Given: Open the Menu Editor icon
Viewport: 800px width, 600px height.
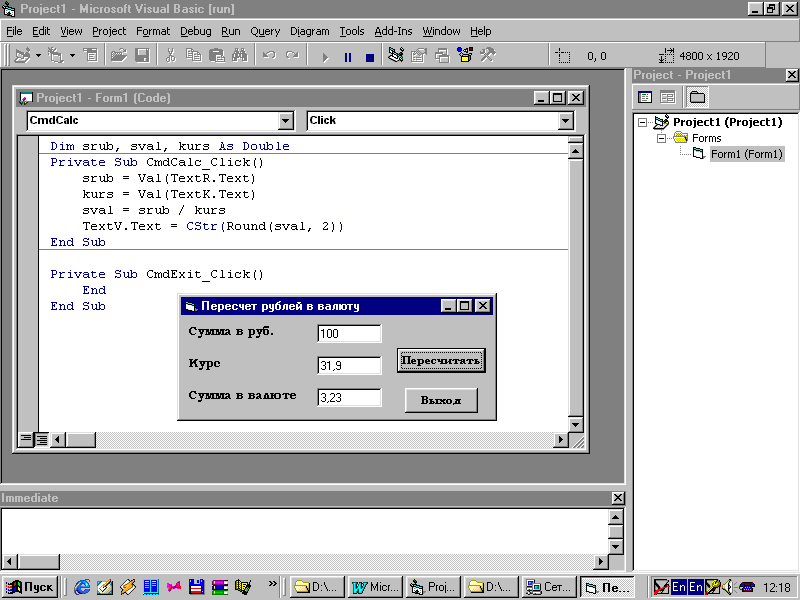Looking at the screenshot, I should [91, 55].
